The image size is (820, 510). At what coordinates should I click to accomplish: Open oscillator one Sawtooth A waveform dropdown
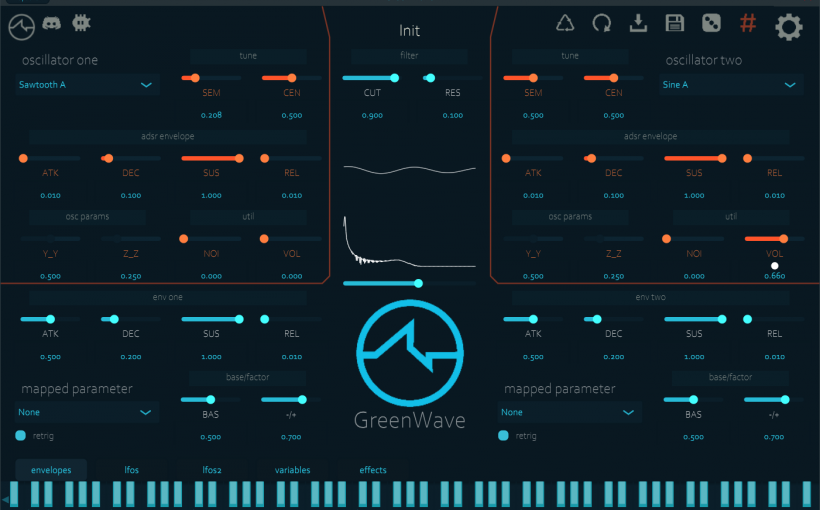click(87, 85)
